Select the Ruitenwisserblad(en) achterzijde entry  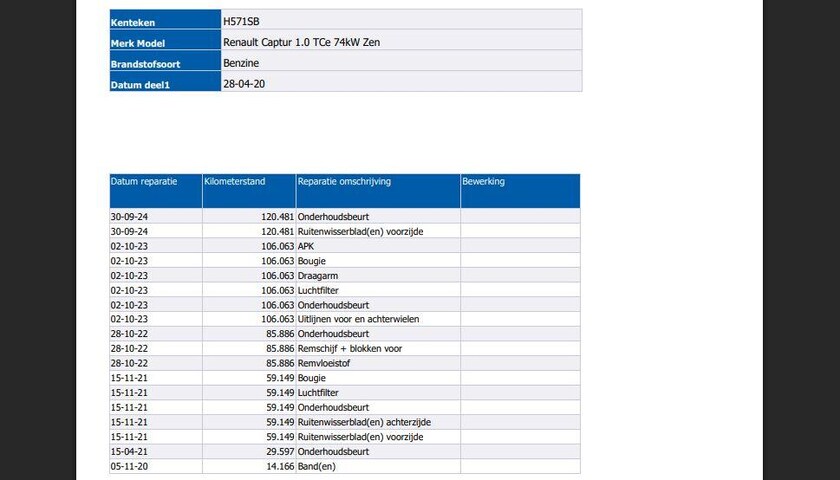coord(364,422)
